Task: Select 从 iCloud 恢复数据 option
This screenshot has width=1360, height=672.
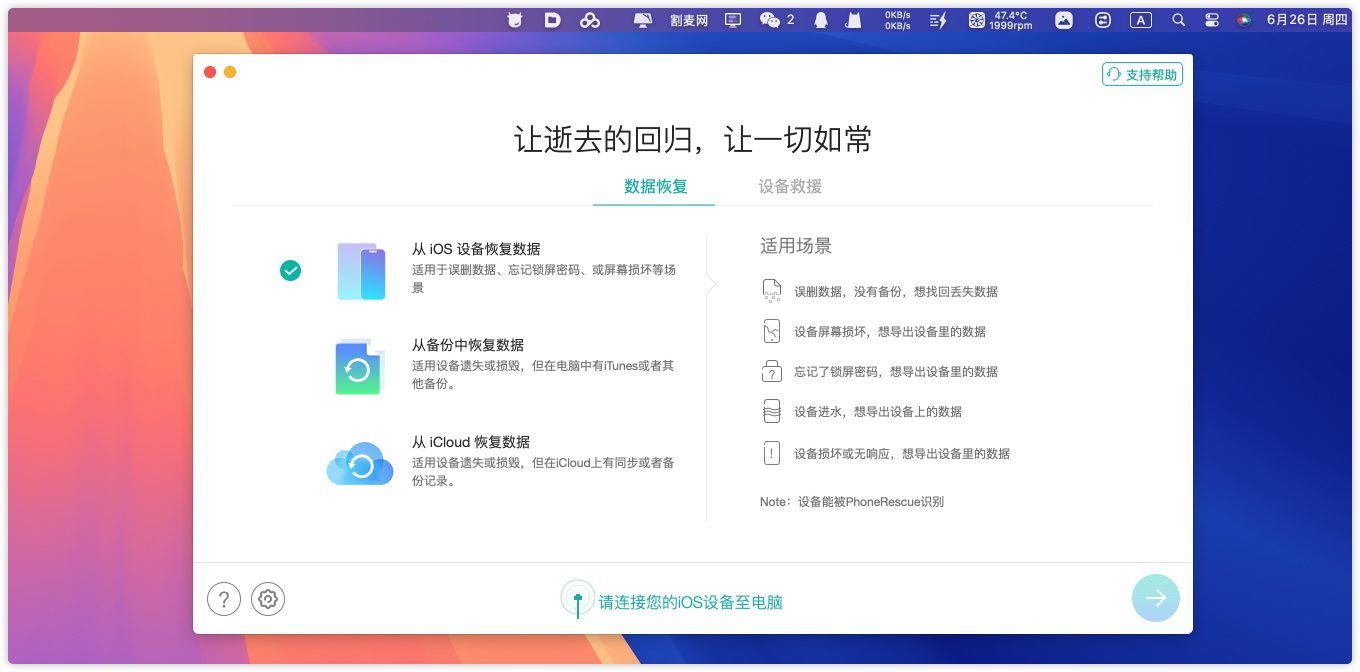Action: 471,442
